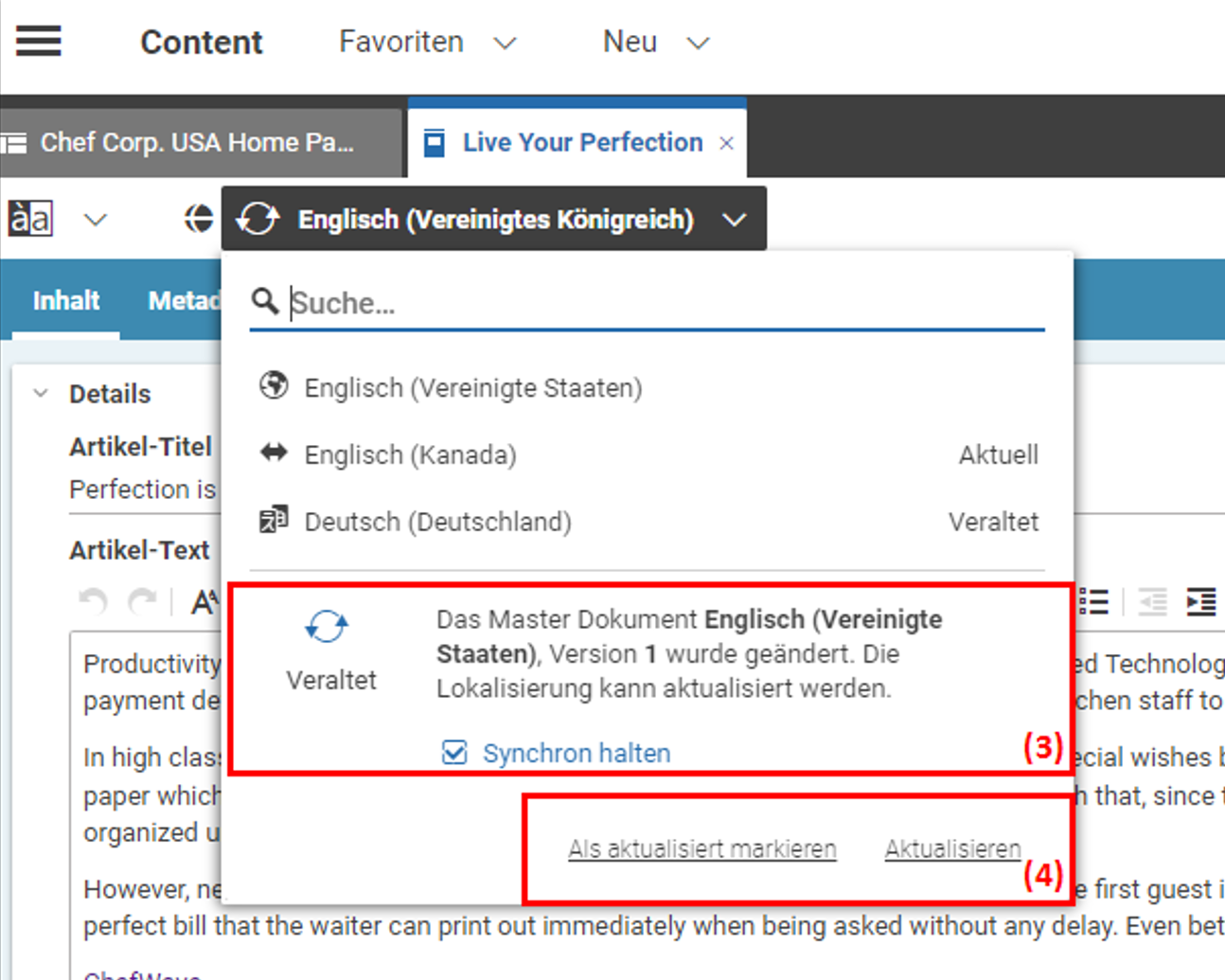Choose Deutsch (Deutschland) locale entry
Viewport: 1225px width, 980px height.
click(437, 522)
